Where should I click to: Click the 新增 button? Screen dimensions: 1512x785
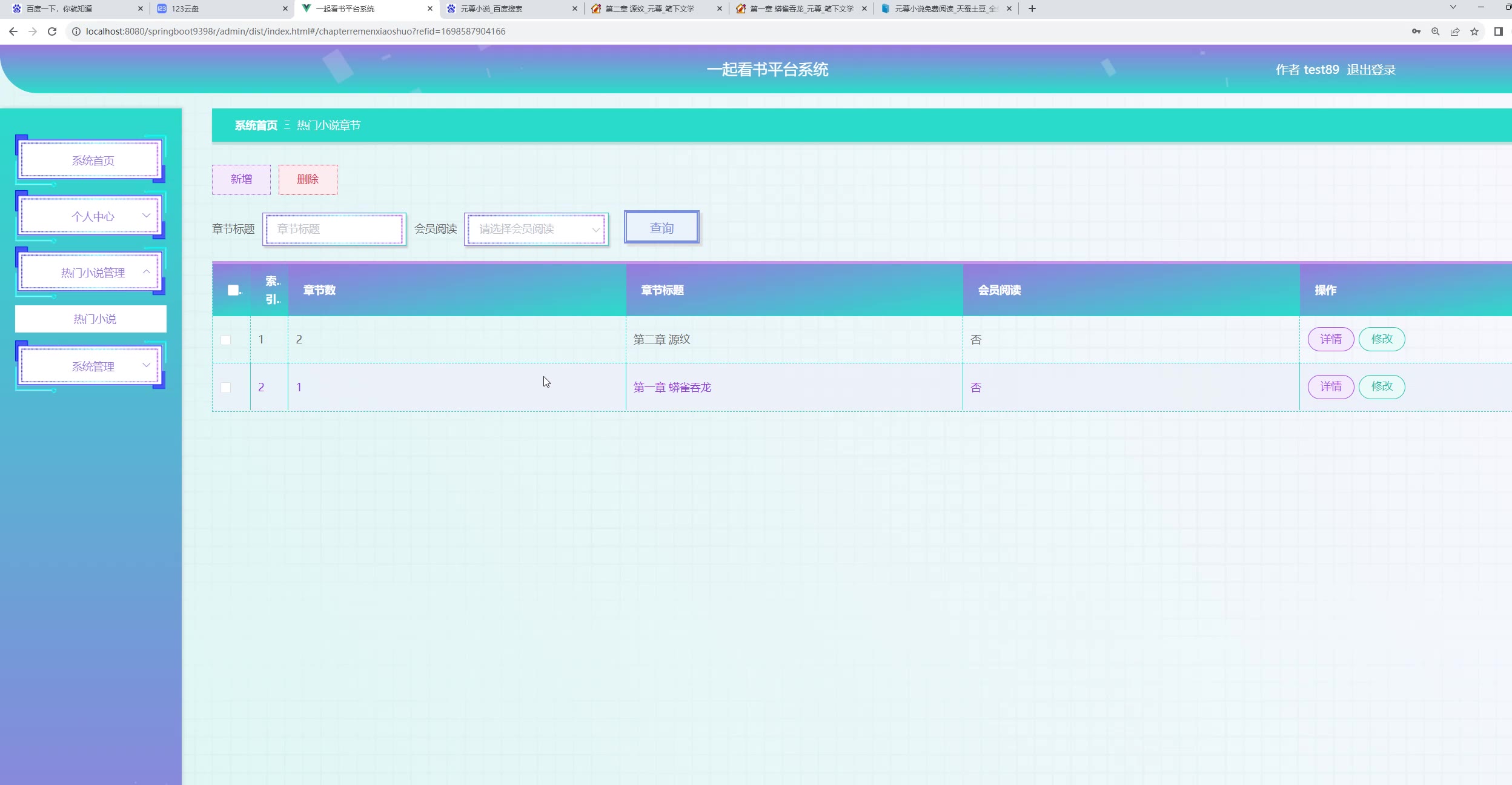[241, 179]
